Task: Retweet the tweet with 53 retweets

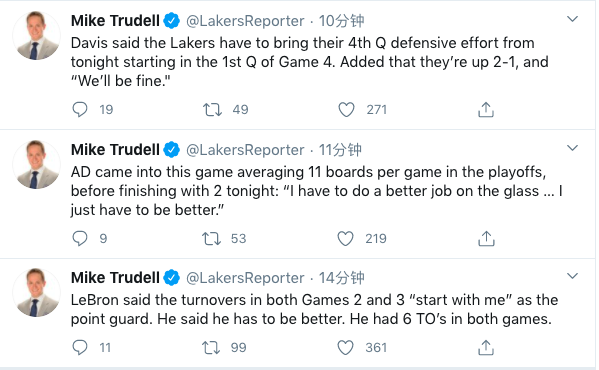Action: (211, 239)
